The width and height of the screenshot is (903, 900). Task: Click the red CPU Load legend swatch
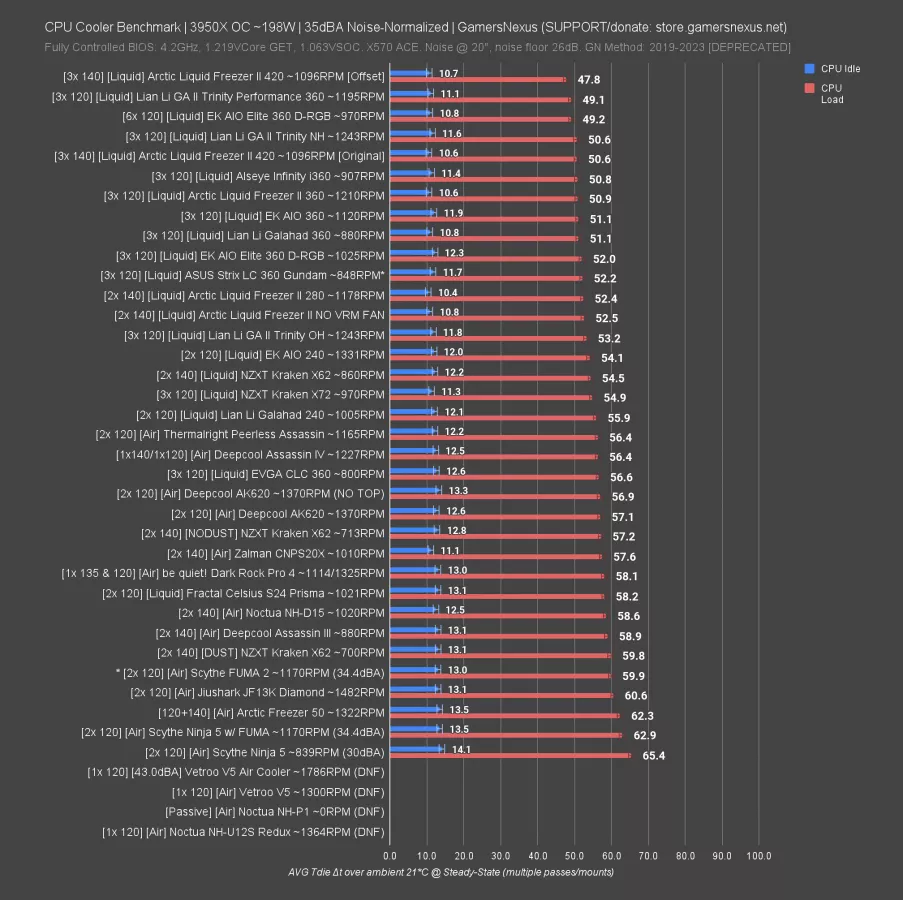(x=809, y=88)
